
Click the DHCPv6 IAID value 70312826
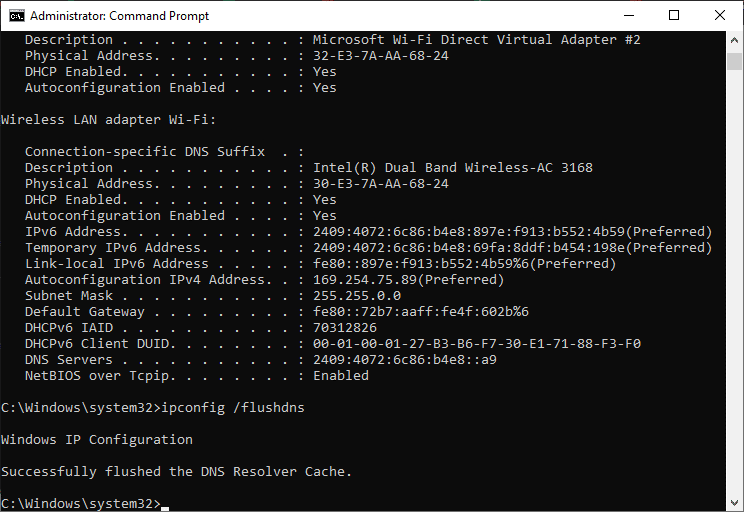[x=345, y=328]
